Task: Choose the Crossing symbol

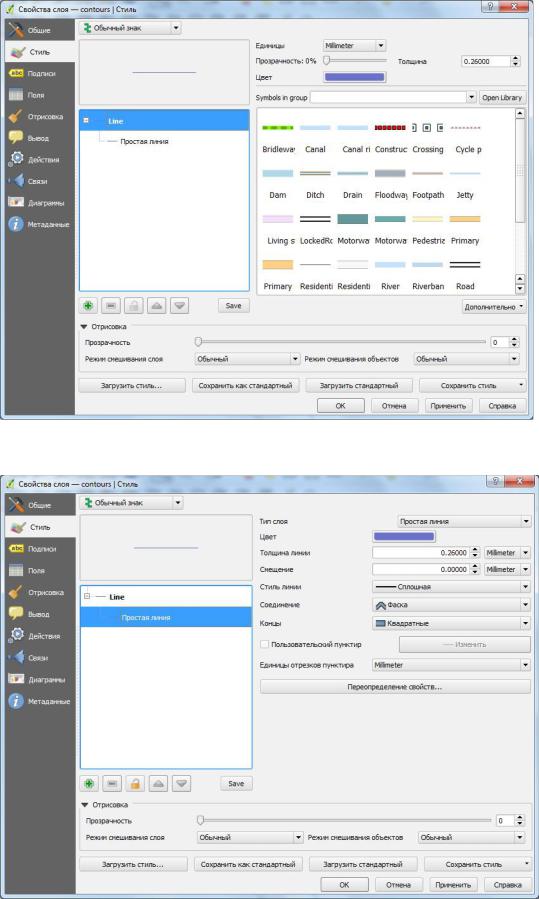Action: click(x=428, y=138)
